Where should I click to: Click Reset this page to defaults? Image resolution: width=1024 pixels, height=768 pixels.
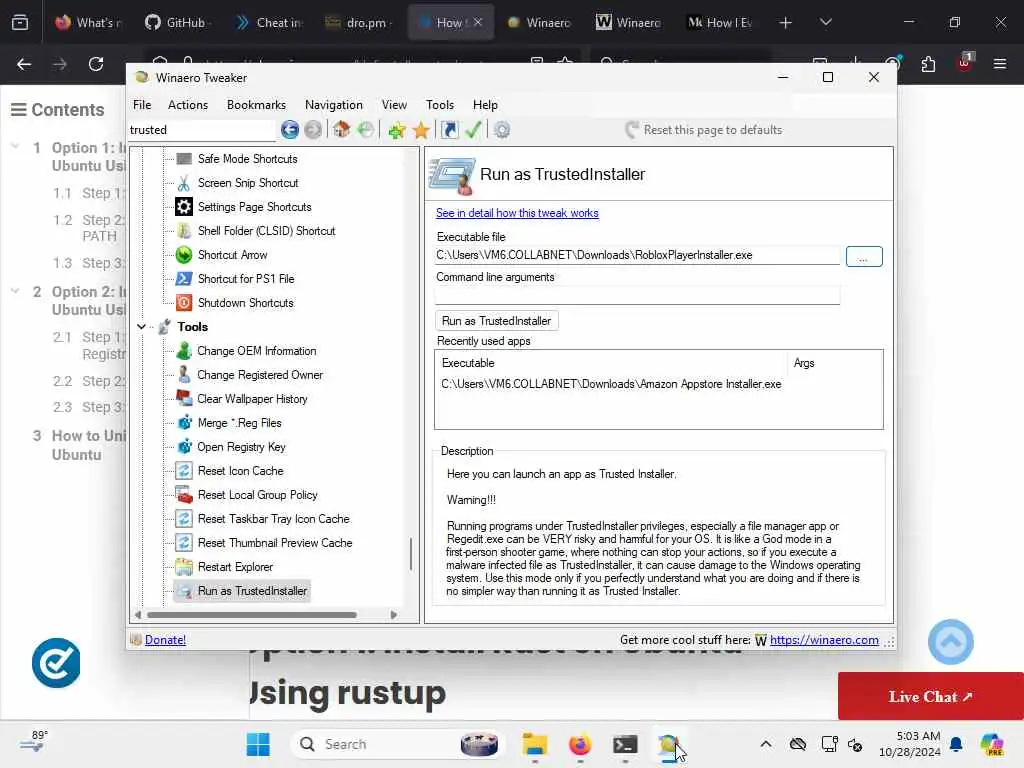tap(703, 130)
